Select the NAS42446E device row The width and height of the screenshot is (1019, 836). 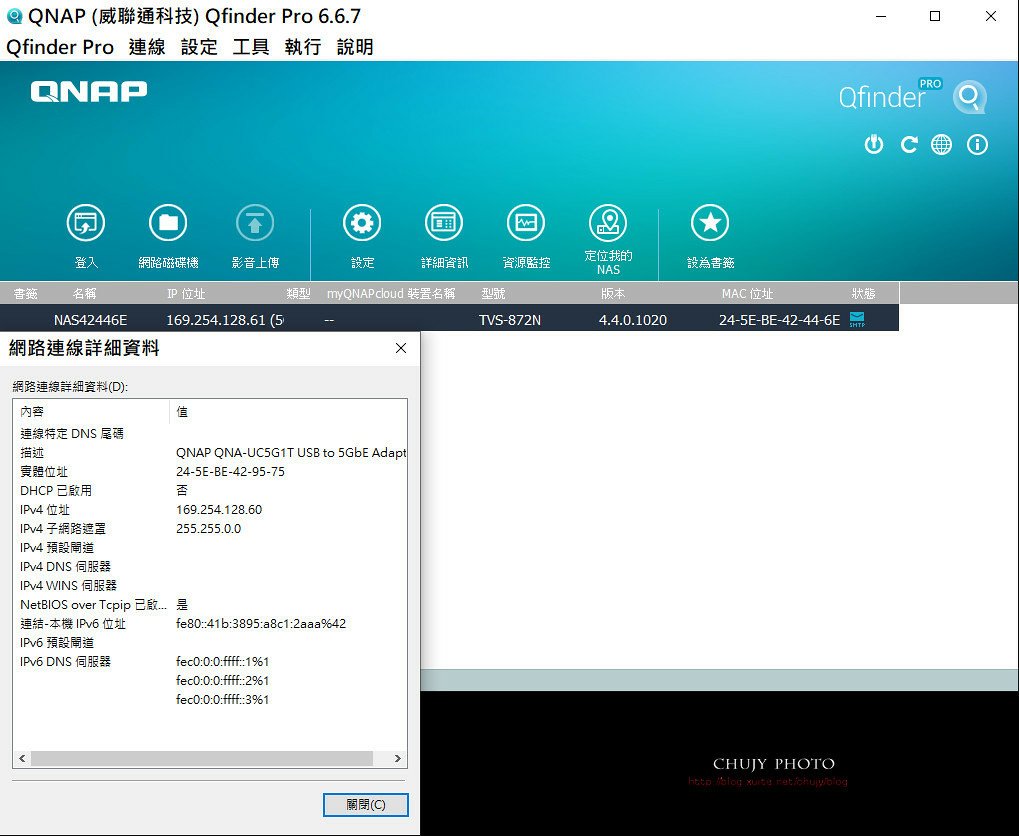pyautogui.click(x=449, y=320)
